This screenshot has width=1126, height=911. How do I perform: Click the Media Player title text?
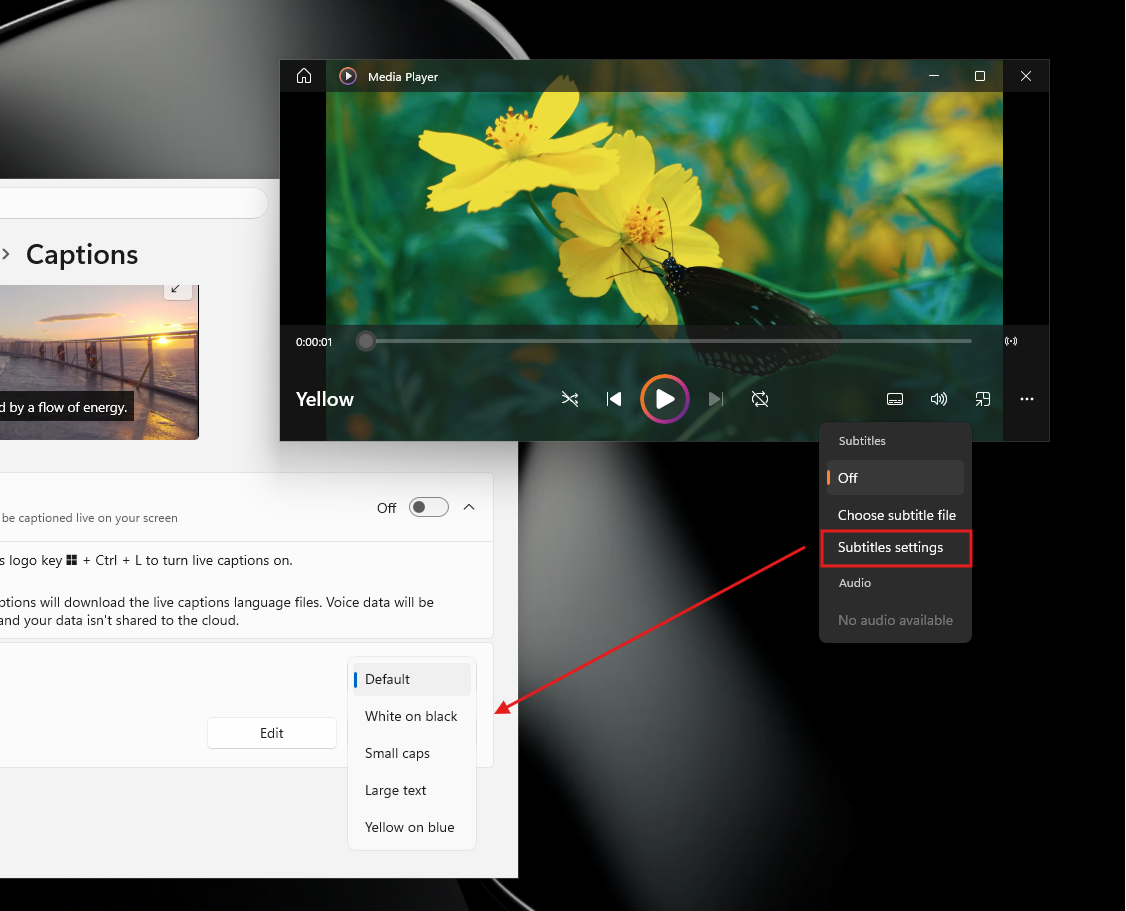(403, 77)
